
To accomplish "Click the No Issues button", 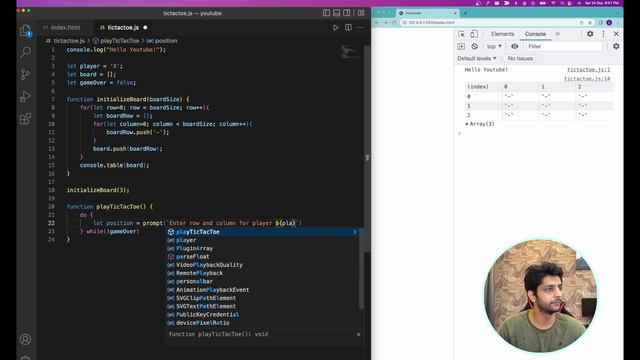I will pos(520,58).
